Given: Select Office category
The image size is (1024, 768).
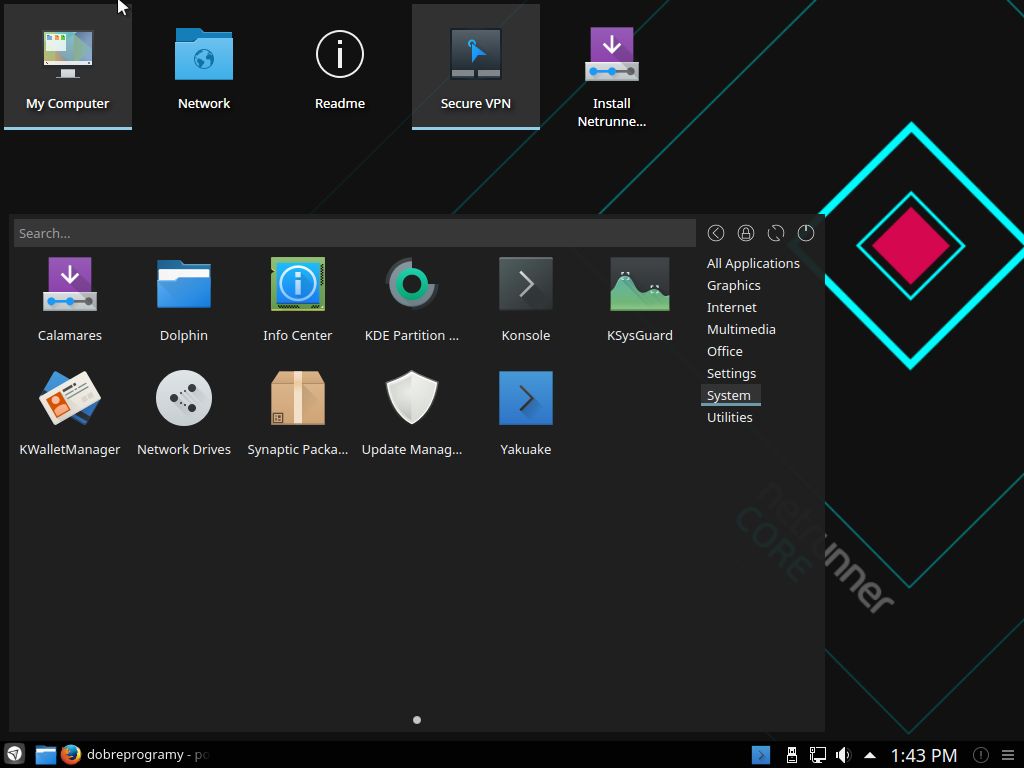Looking at the screenshot, I should pos(725,351).
